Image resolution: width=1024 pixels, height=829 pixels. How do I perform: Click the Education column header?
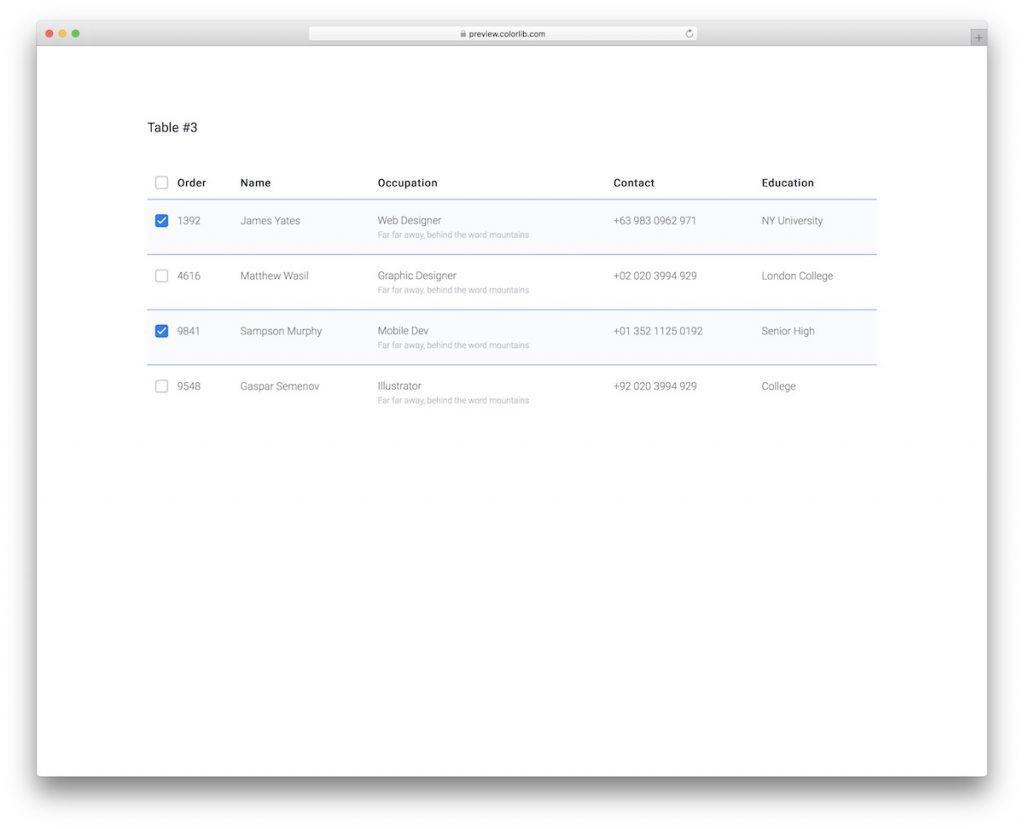[787, 182]
